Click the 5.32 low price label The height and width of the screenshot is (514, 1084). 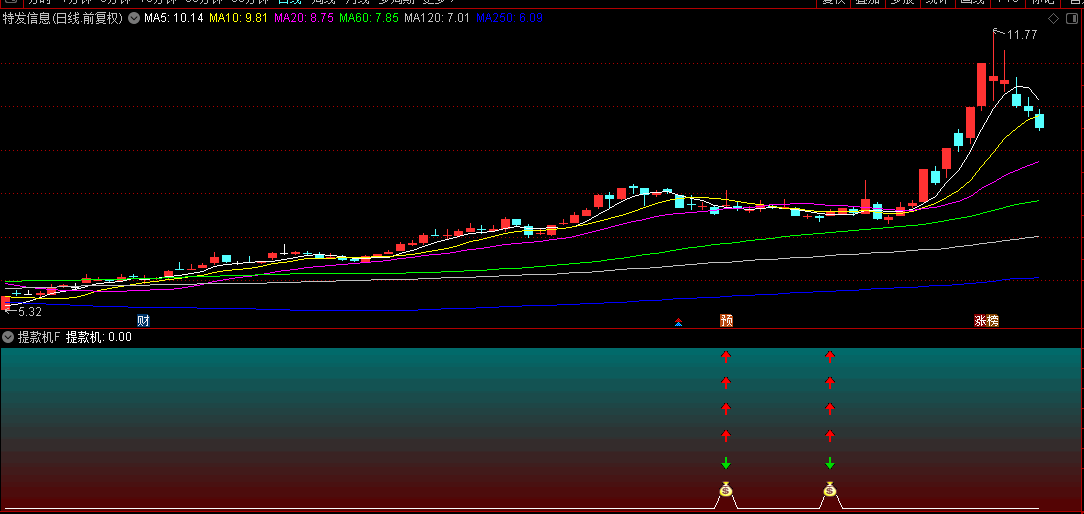[x=30, y=312]
